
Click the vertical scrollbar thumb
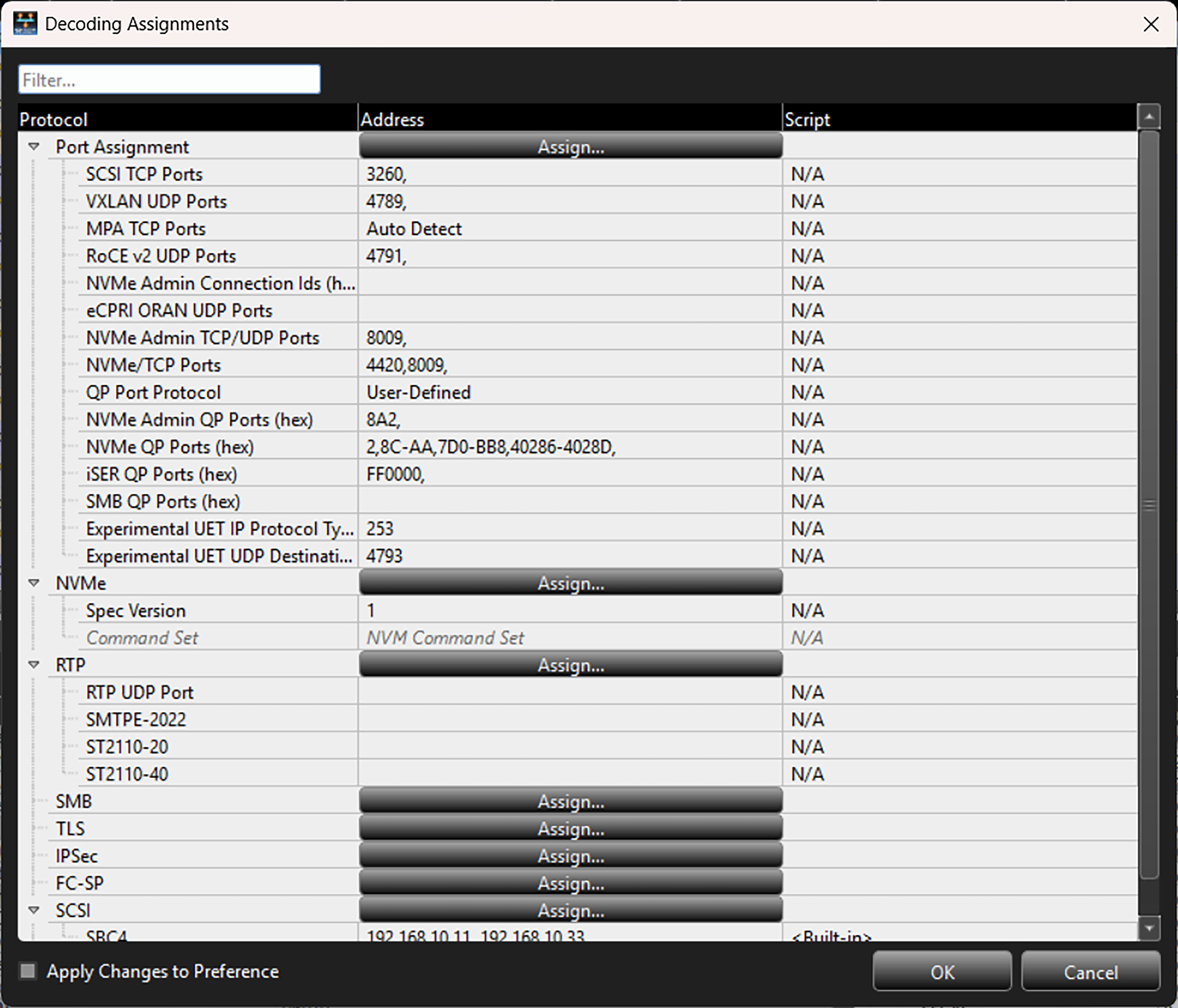tap(1149, 504)
